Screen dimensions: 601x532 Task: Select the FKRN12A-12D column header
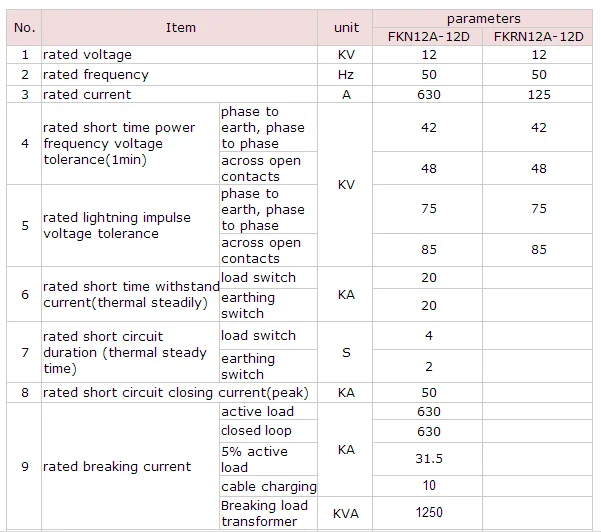pyautogui.click(x=539, y=37)
